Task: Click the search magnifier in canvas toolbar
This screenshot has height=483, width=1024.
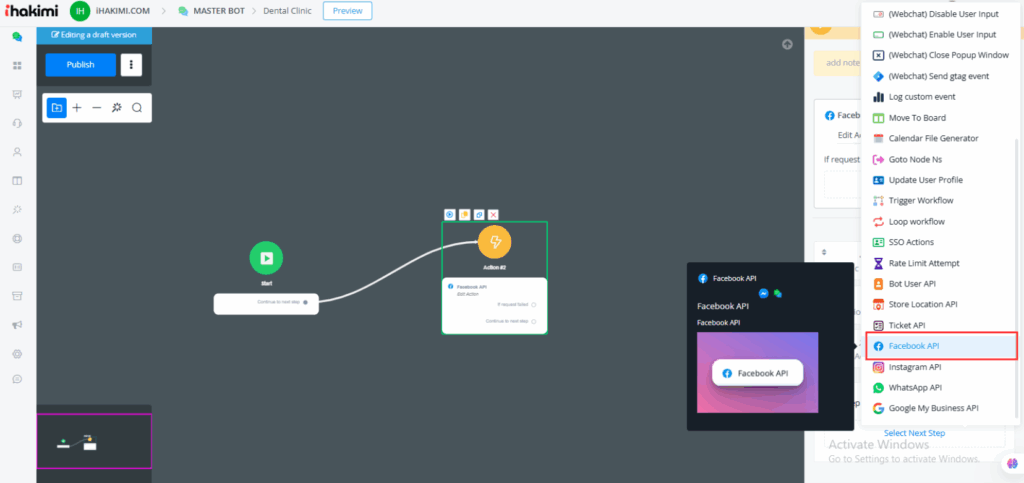Action: pos(137,108)
